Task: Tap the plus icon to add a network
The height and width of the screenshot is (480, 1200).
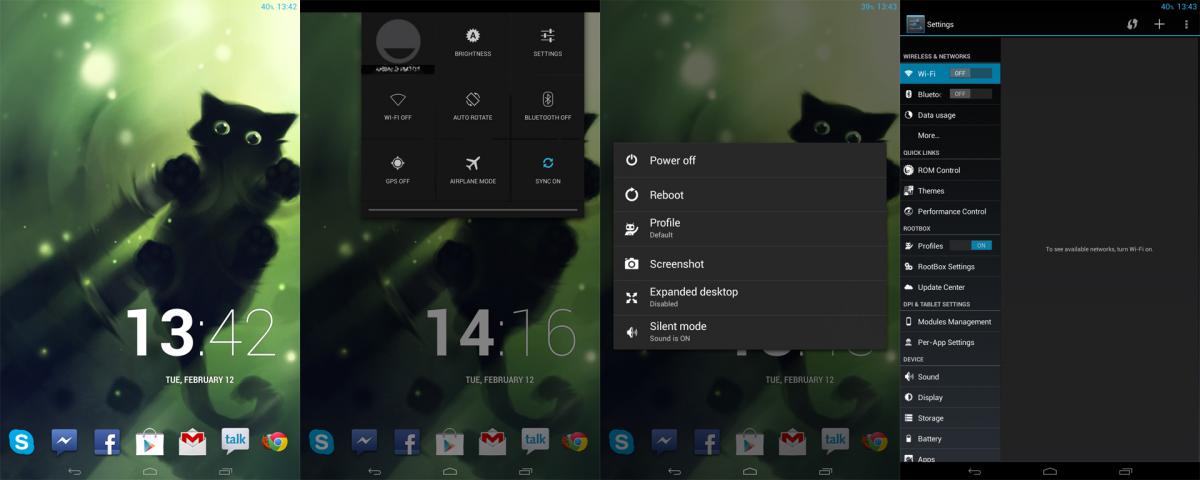Action: click(x=1159, y=24)
